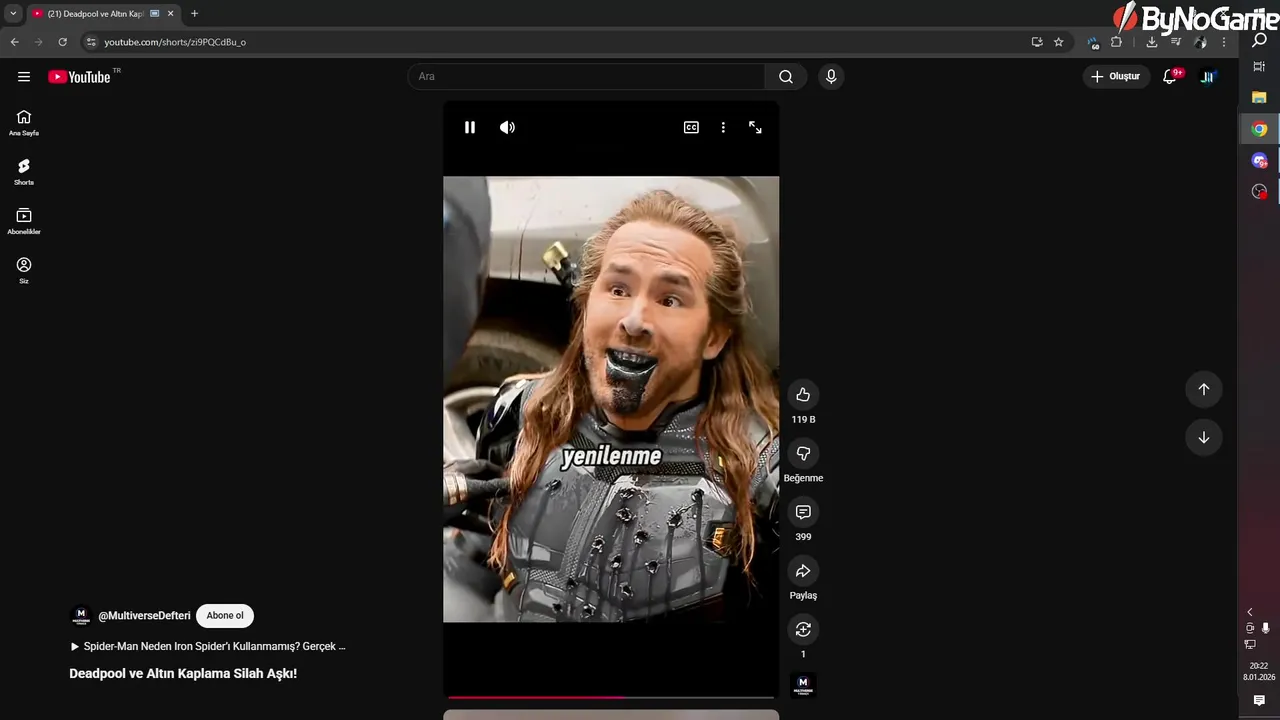Open the MultiverseDefteri channel avatar
The height and width of the screenshot is (720, 1280).
point(81,616)
